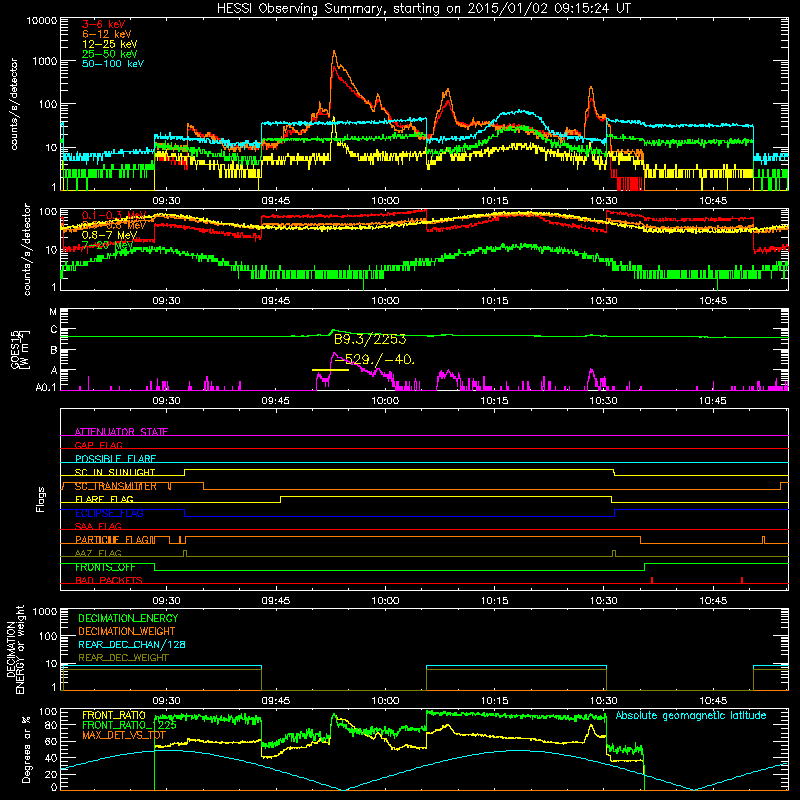Click the DECIMATION ENERGY or weight axis title
Viewport: 800px width, 800px height.
pyautogui.click(x=15, y=649)
